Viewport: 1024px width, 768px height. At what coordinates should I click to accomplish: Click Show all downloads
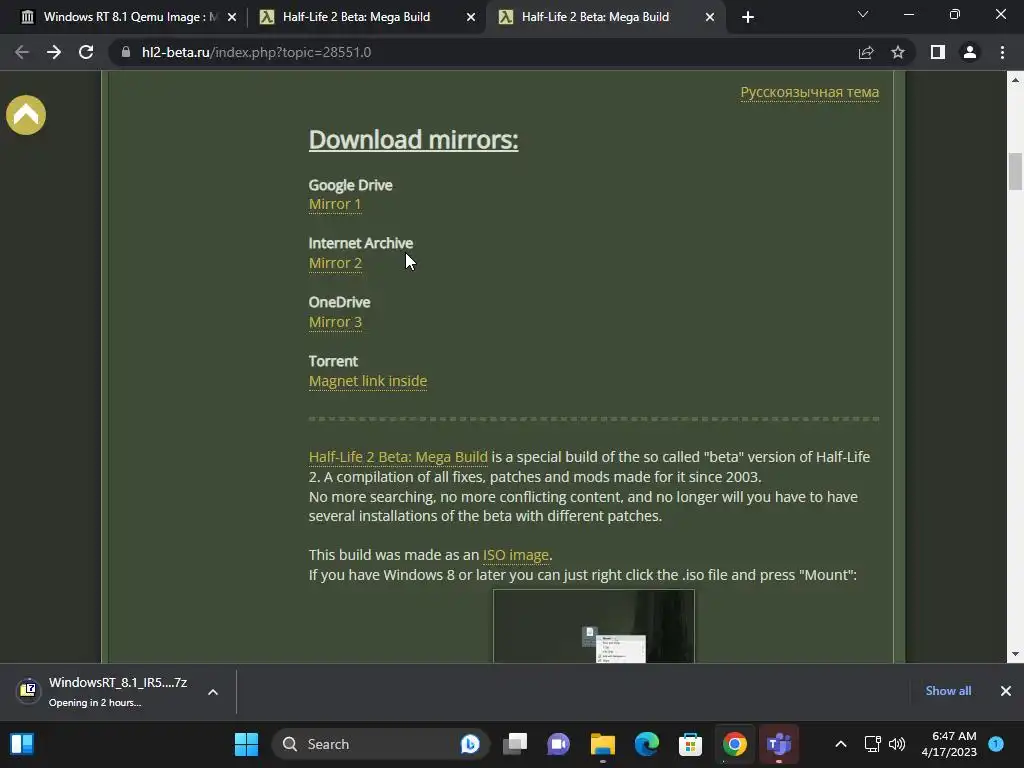click(x=948, y=690)
